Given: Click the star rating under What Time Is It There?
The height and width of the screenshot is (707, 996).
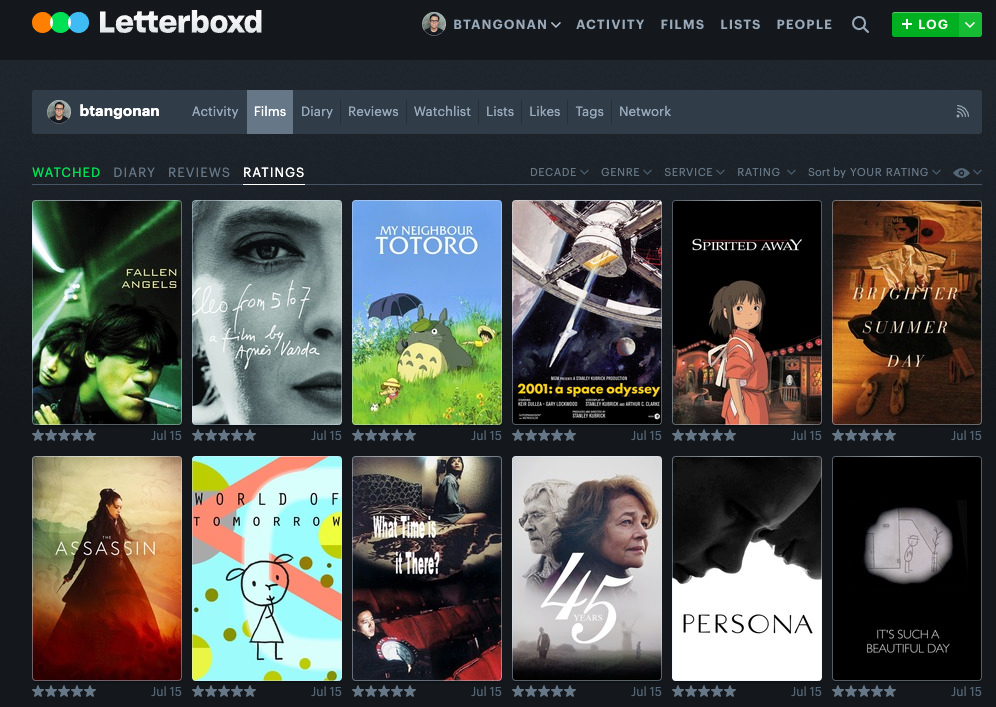Looking at the screenshot, I should [x=384, y=692].
